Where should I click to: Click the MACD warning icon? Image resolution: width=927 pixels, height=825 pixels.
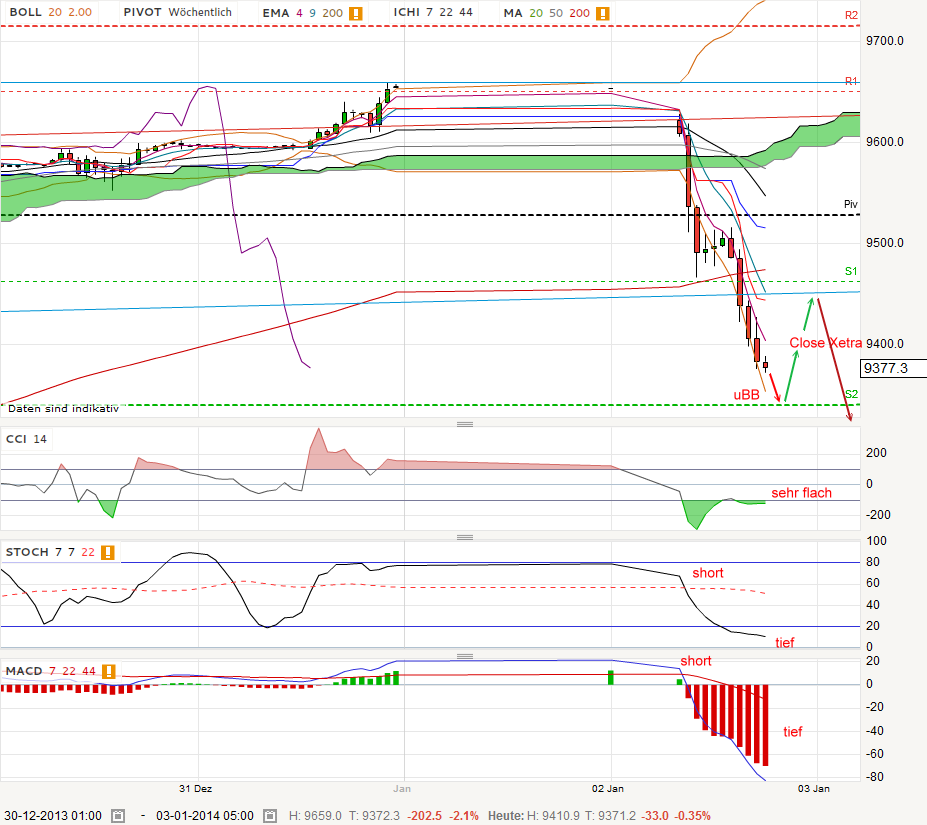(x=109, y=671)
